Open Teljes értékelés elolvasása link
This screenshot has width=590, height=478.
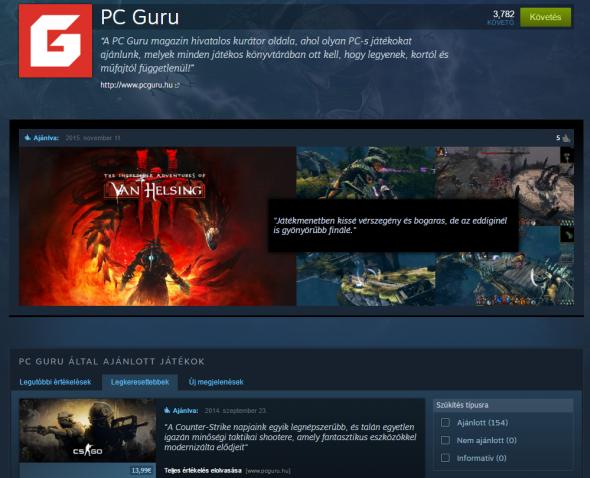(x=203, y=470)
